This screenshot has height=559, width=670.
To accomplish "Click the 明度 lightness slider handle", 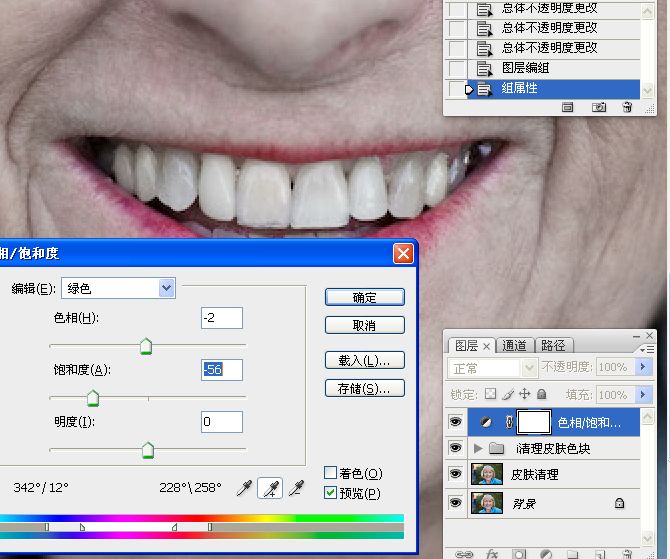I will tap(147, 450).
